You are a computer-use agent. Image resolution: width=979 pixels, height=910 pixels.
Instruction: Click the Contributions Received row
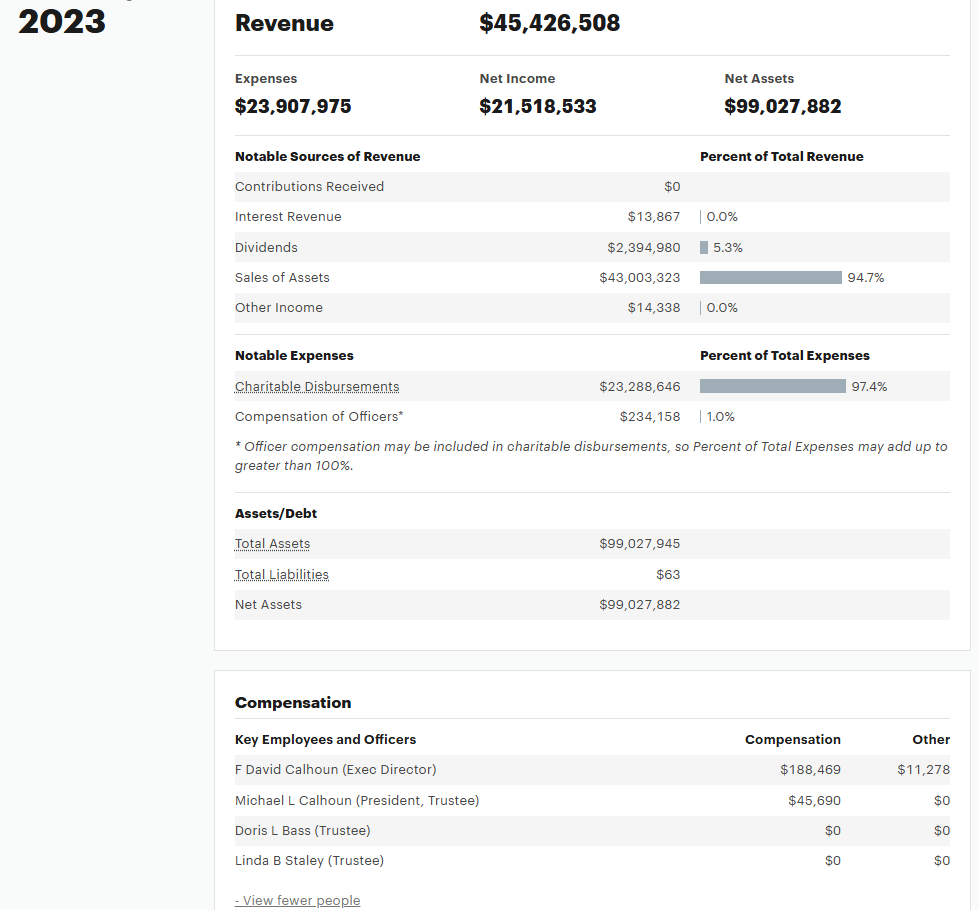[592, 187]
